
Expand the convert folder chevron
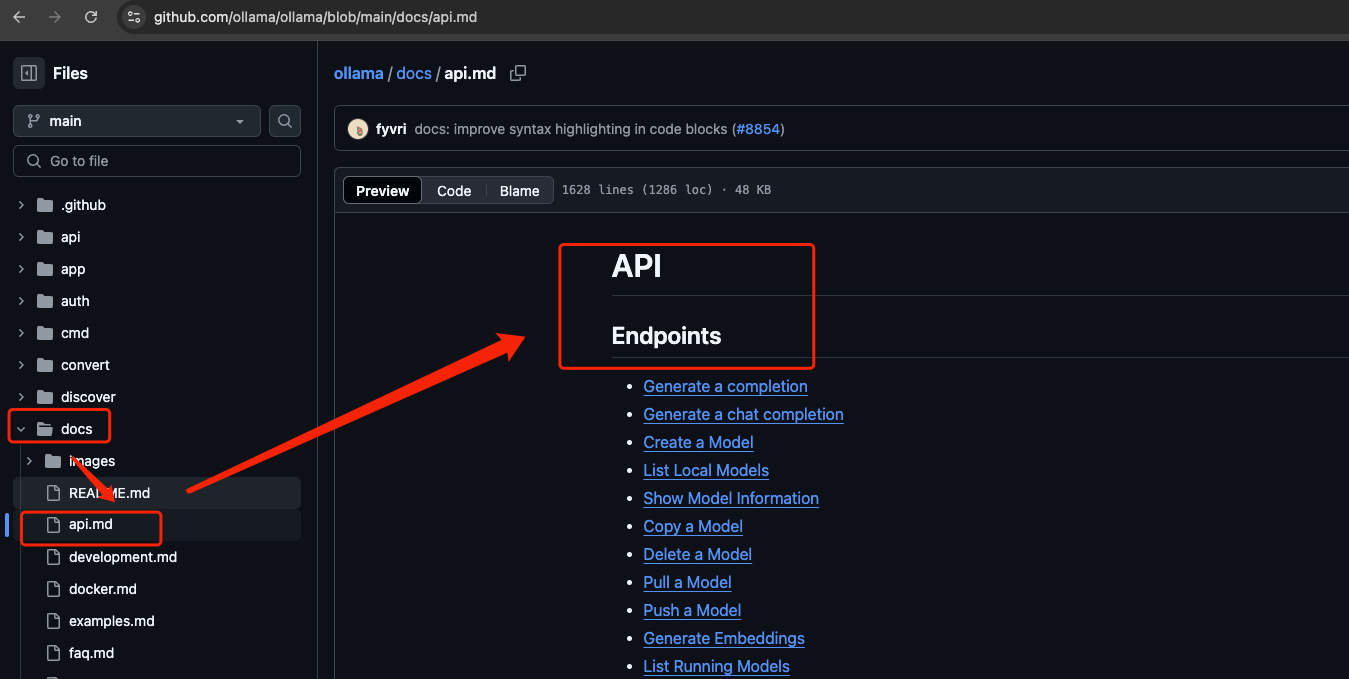(21, 365)
